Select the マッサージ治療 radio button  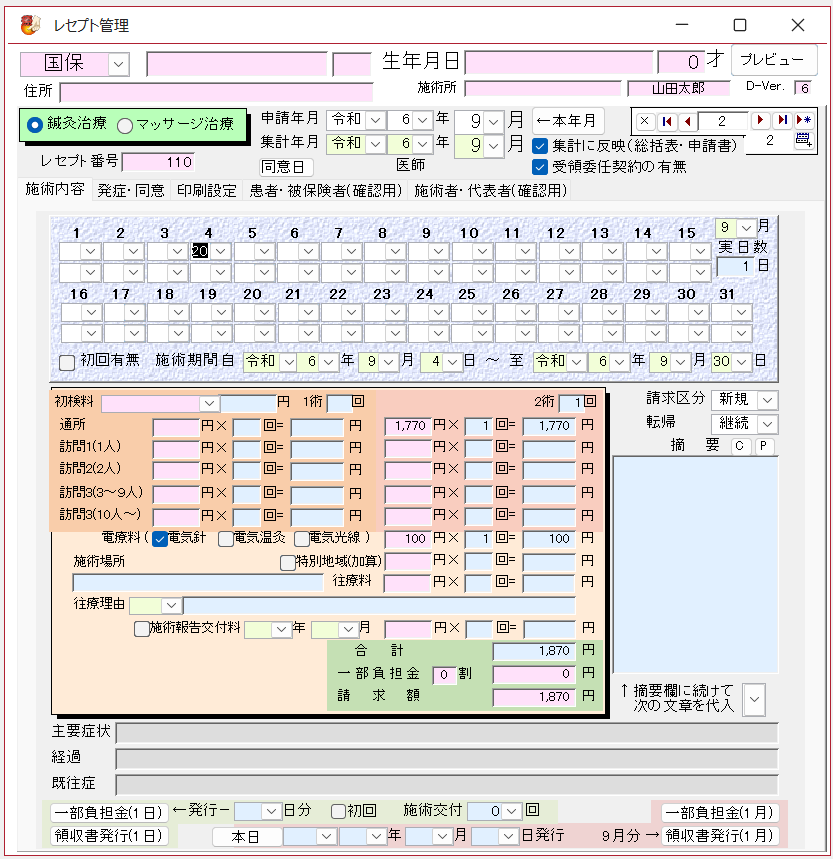125,125
